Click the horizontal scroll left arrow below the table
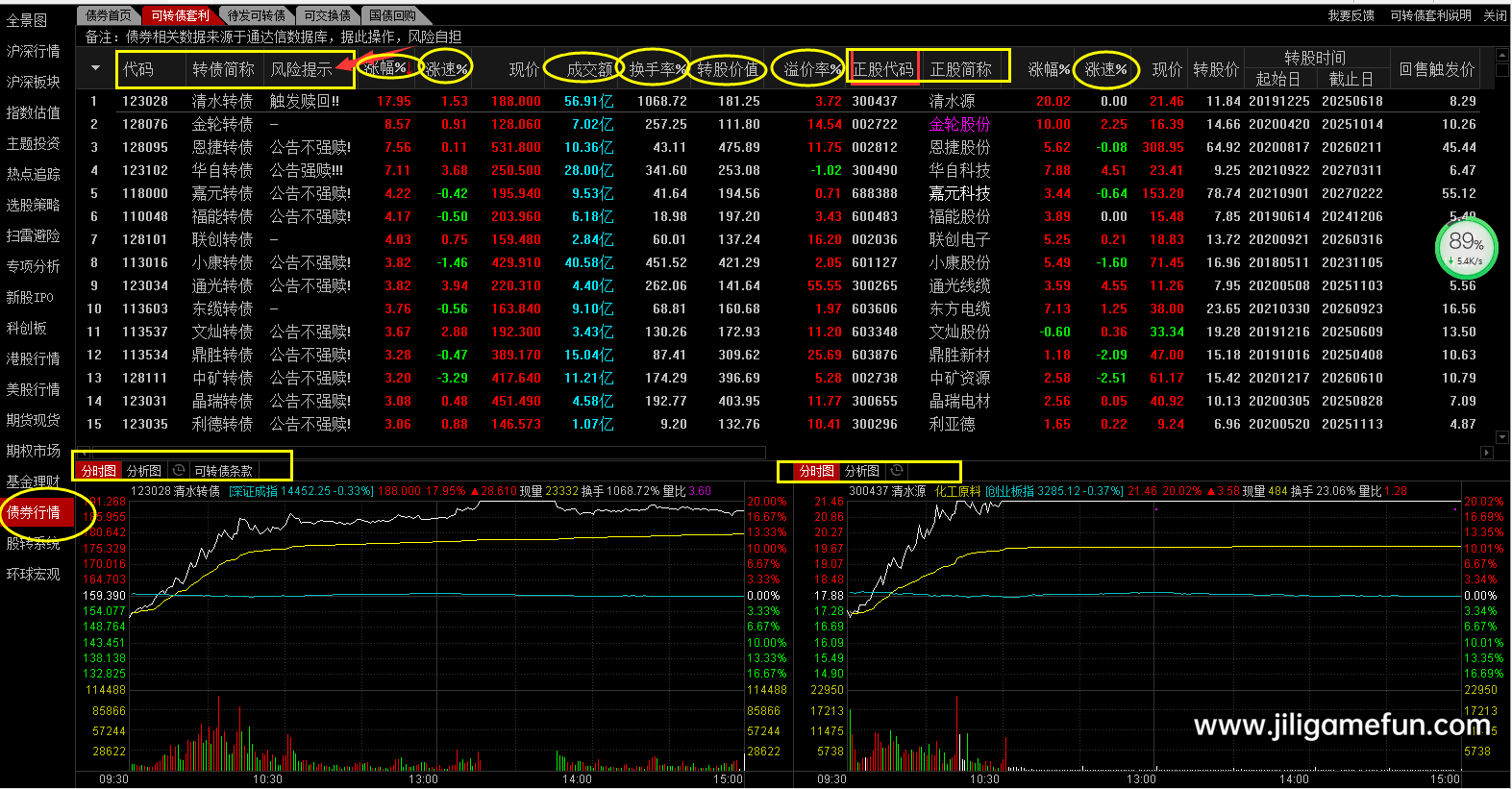Screen dimensions: 1512x789 point(84,453)
